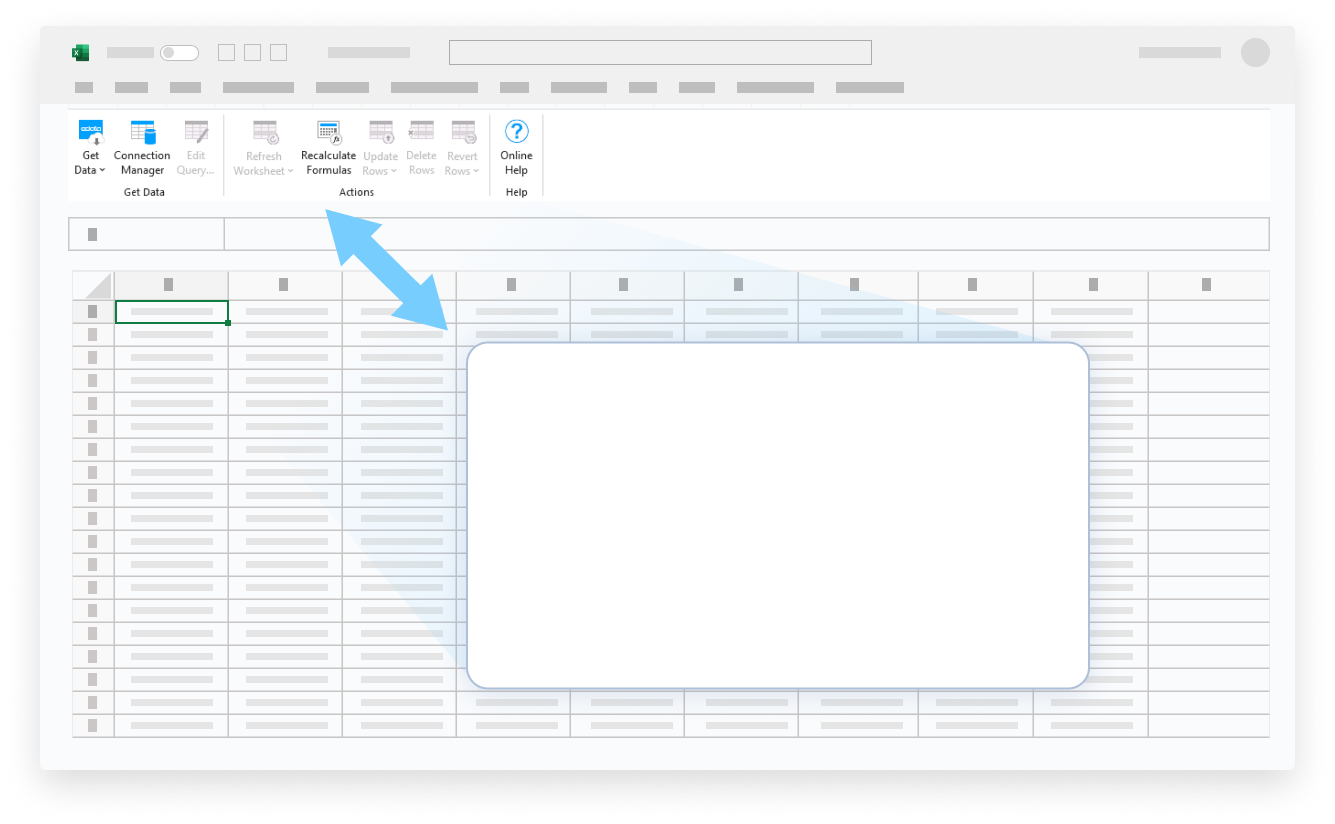This screenshot has width=1335, height=824.
Task: Expand the Refresh Worksheet dropdown arrow
Action: point(291,172)
